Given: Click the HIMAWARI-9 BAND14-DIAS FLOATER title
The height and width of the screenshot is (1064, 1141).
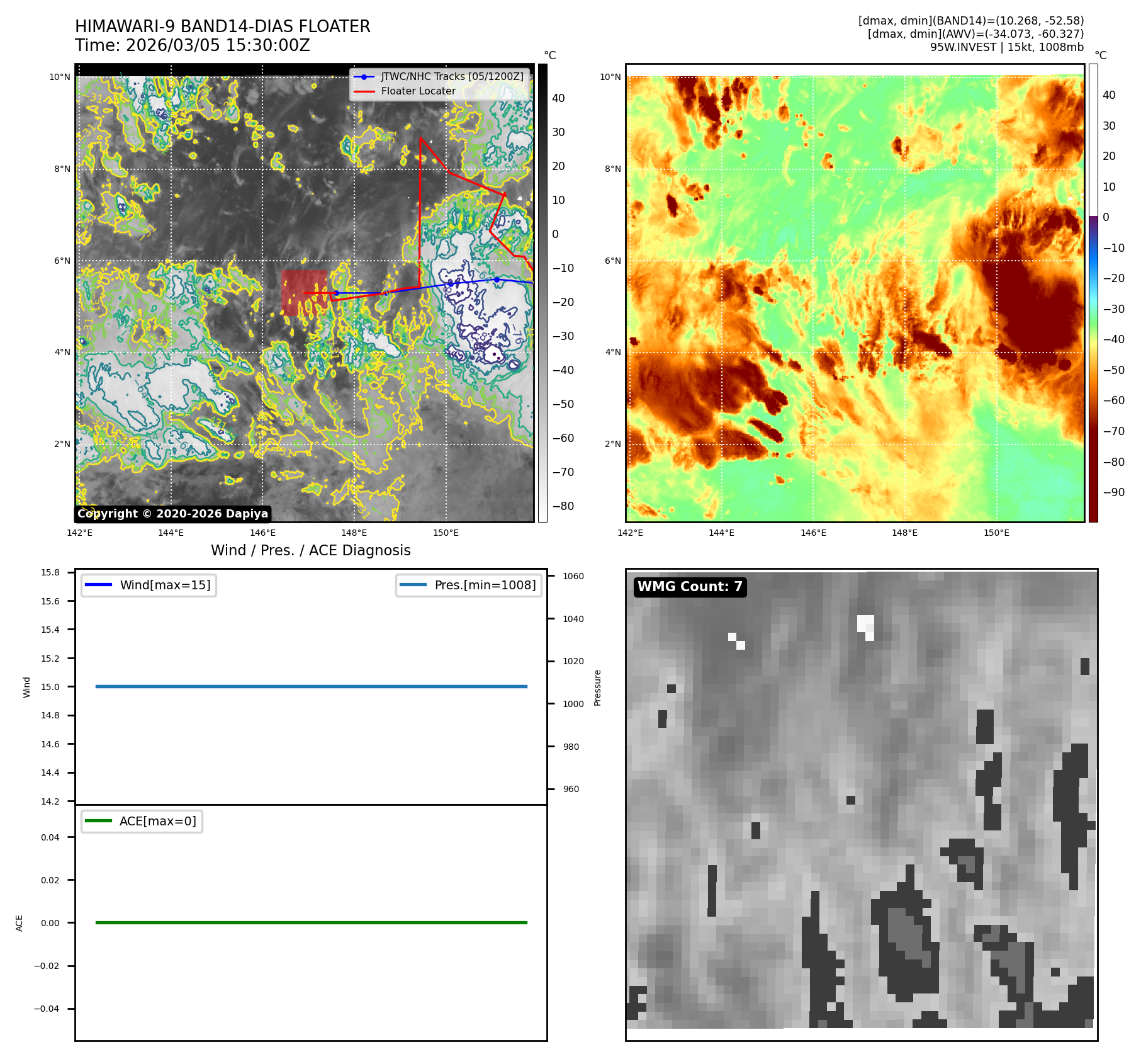Looking at the screenshot, I should [x=222, y=26].
